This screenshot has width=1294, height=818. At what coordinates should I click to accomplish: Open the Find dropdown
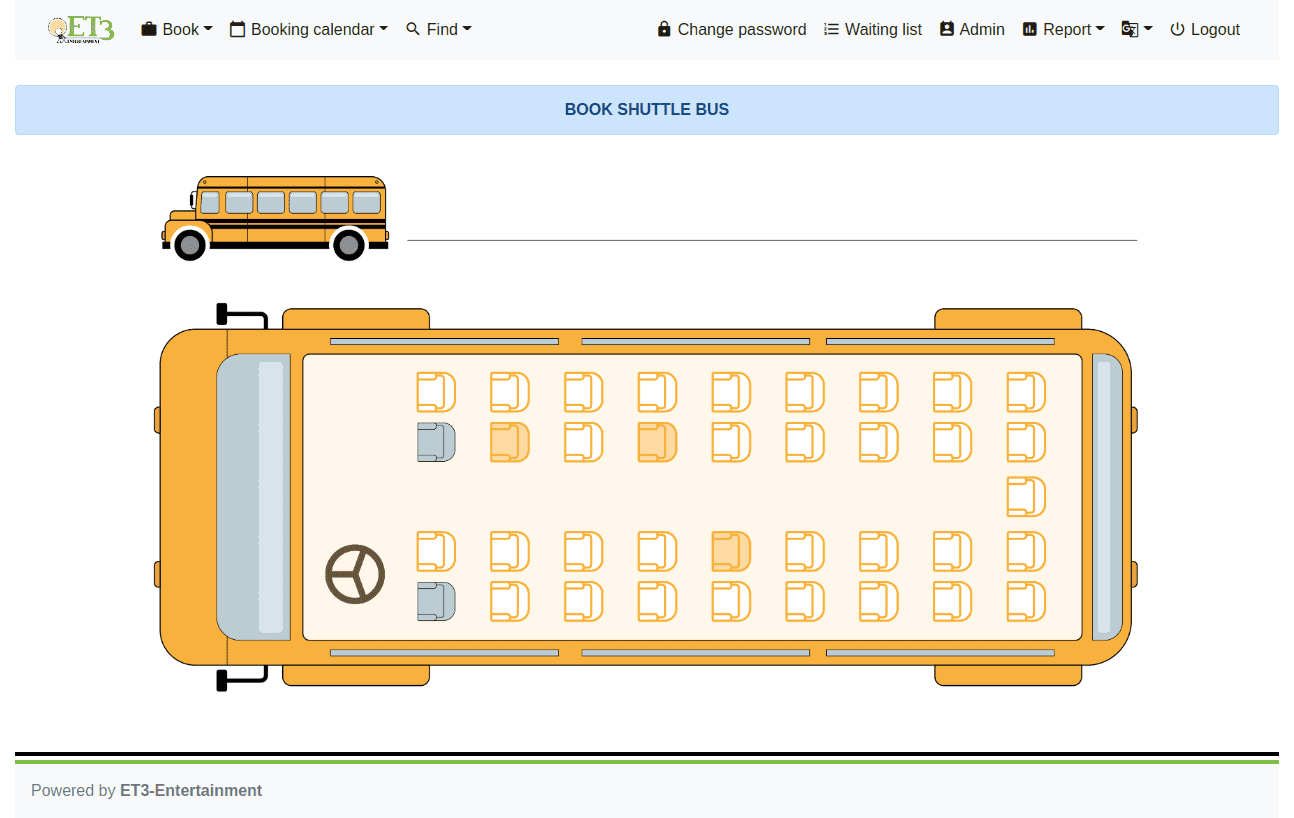439,29
